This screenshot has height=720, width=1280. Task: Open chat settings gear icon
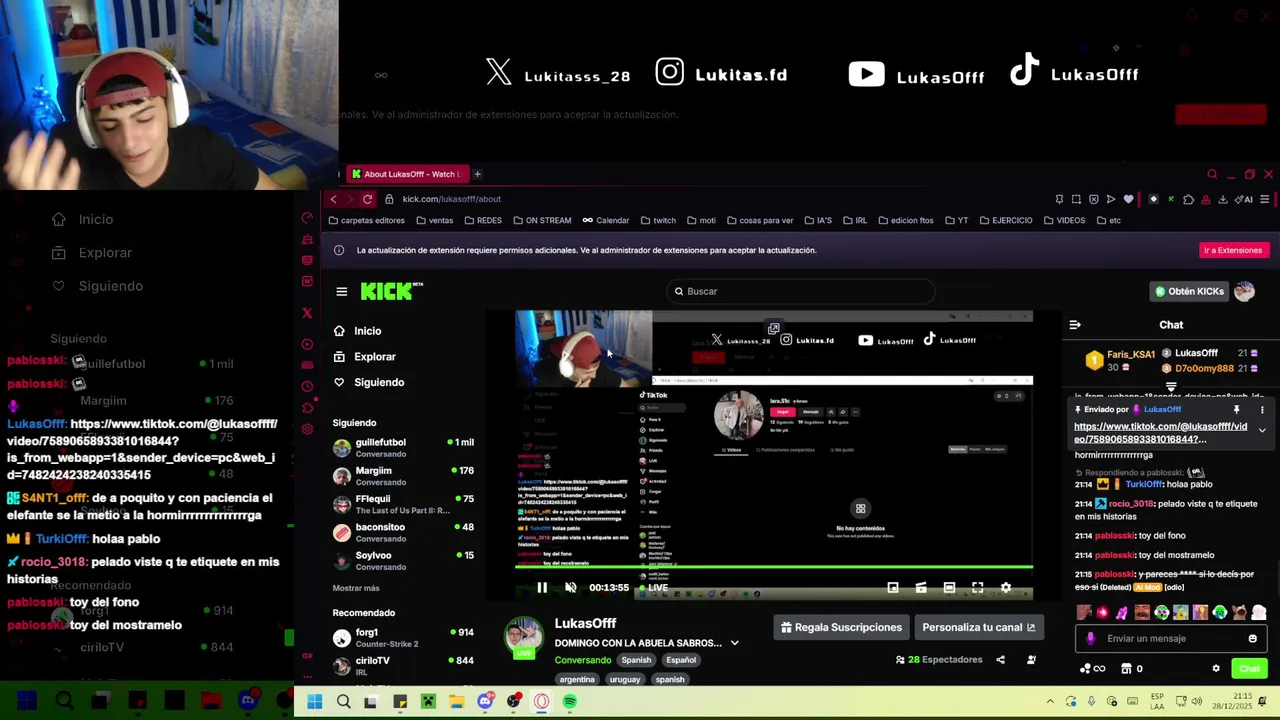(1216, 669)
